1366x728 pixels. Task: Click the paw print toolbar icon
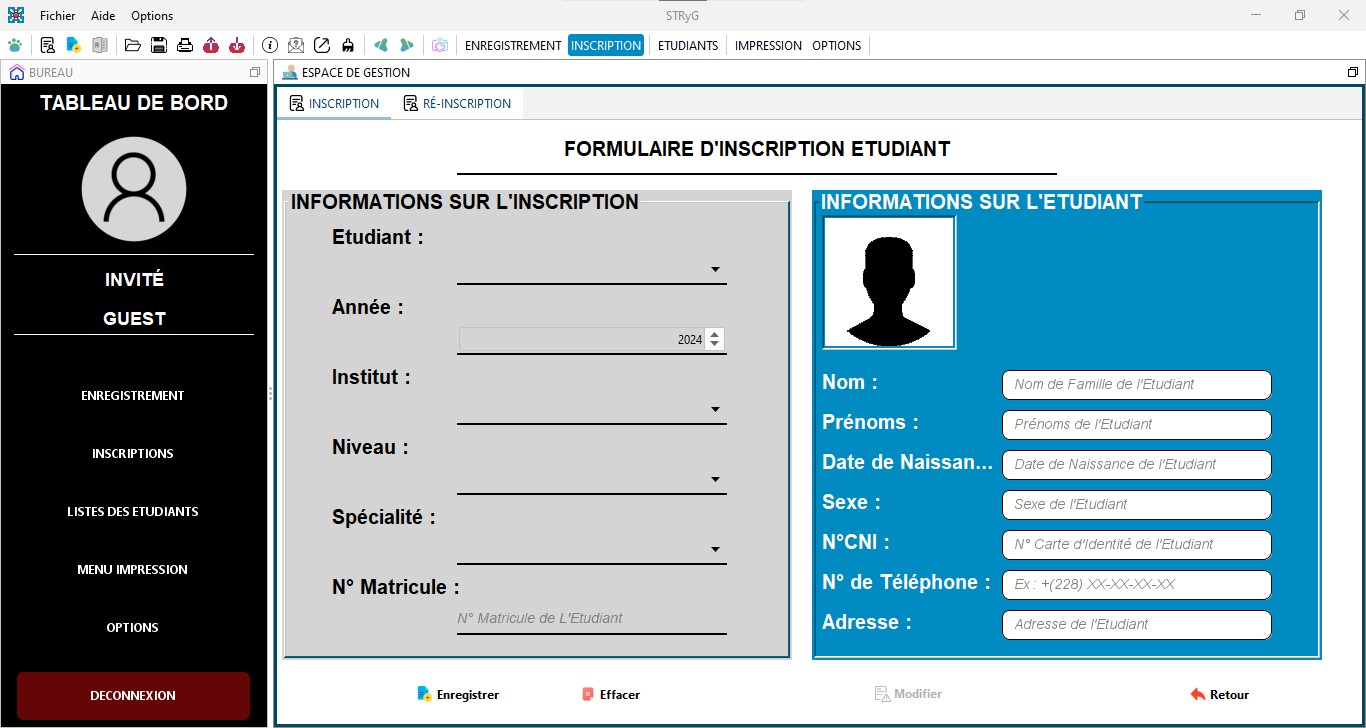[15, 45]
